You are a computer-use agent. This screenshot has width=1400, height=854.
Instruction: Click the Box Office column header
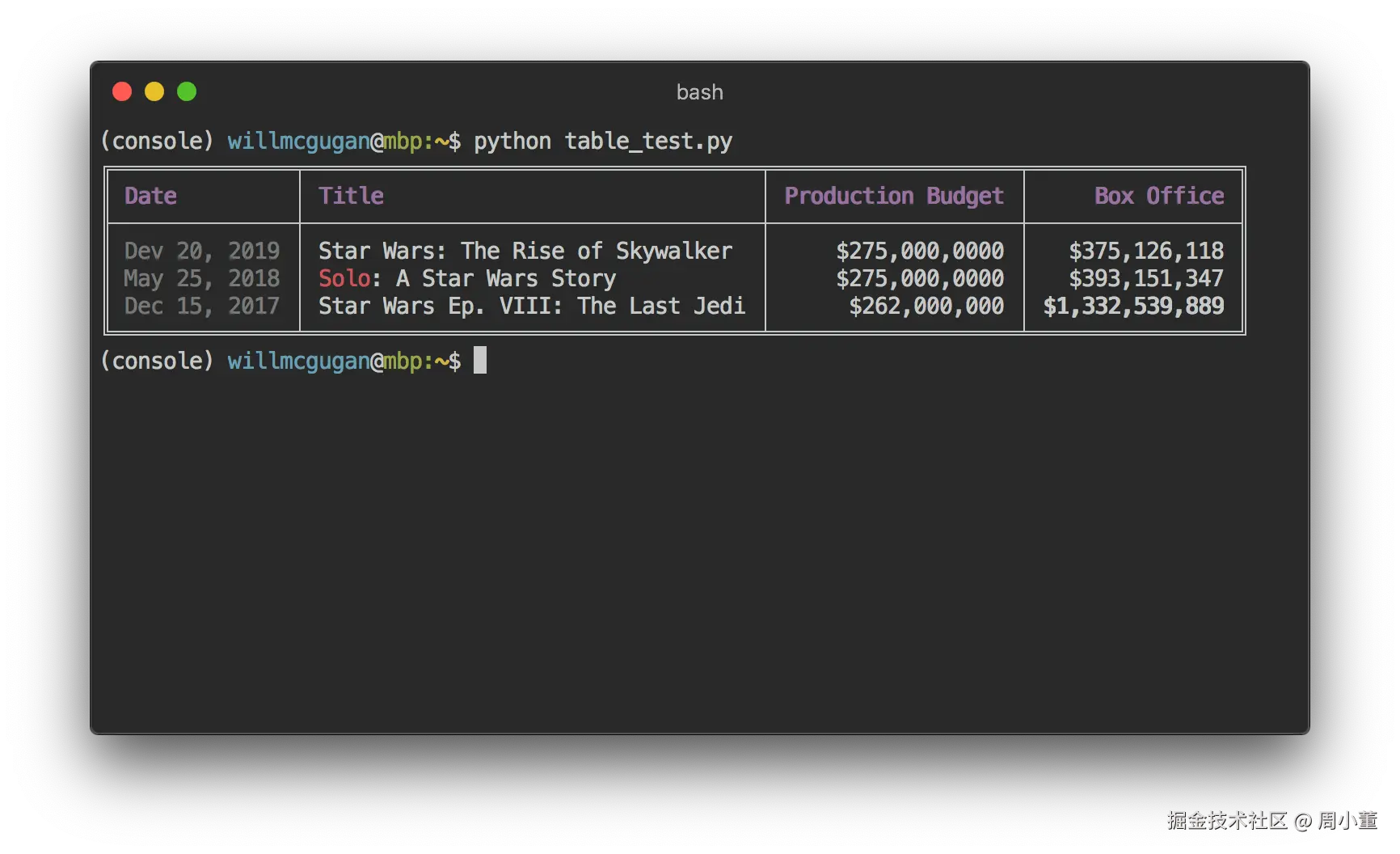coord(1158,196)
